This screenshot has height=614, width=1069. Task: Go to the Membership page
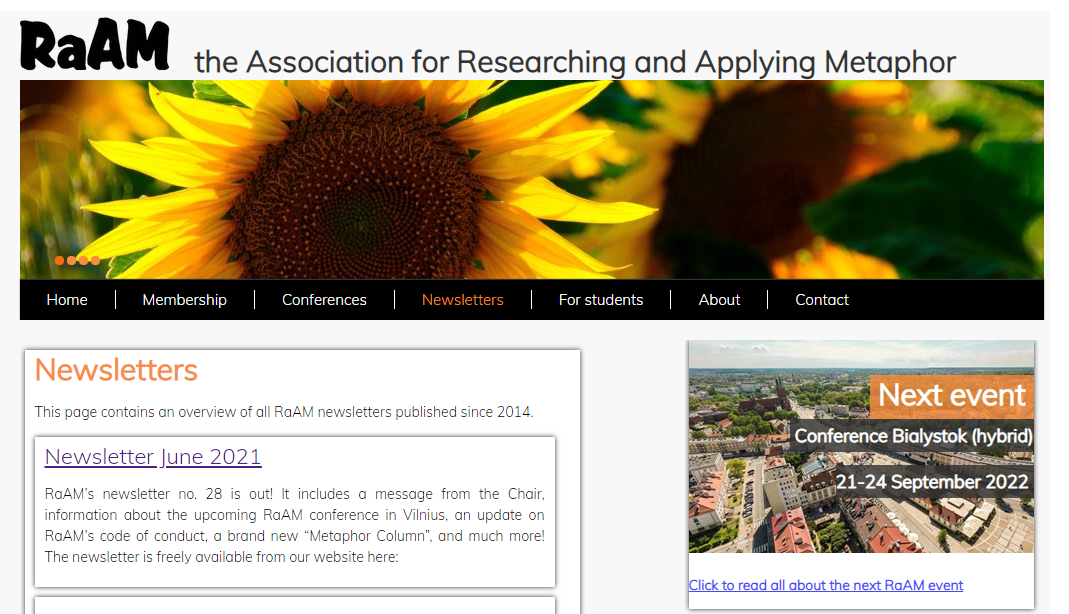(x=185, y=300)
